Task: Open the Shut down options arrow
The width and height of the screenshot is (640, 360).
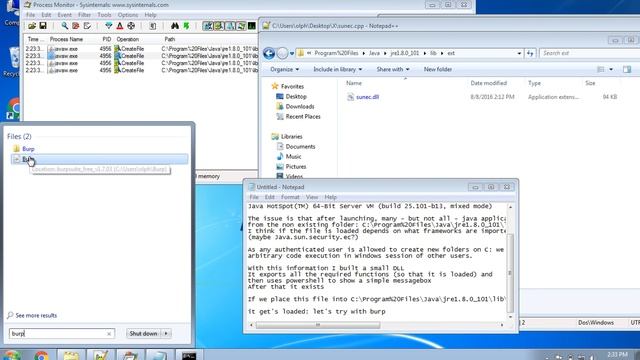Action: click(x=166, y=333)
